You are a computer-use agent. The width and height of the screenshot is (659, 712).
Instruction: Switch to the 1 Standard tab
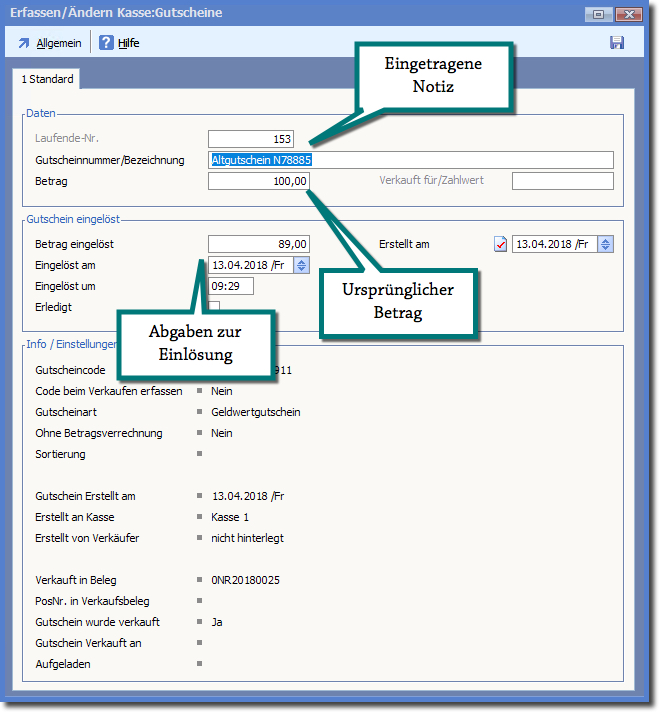(48, 79)
